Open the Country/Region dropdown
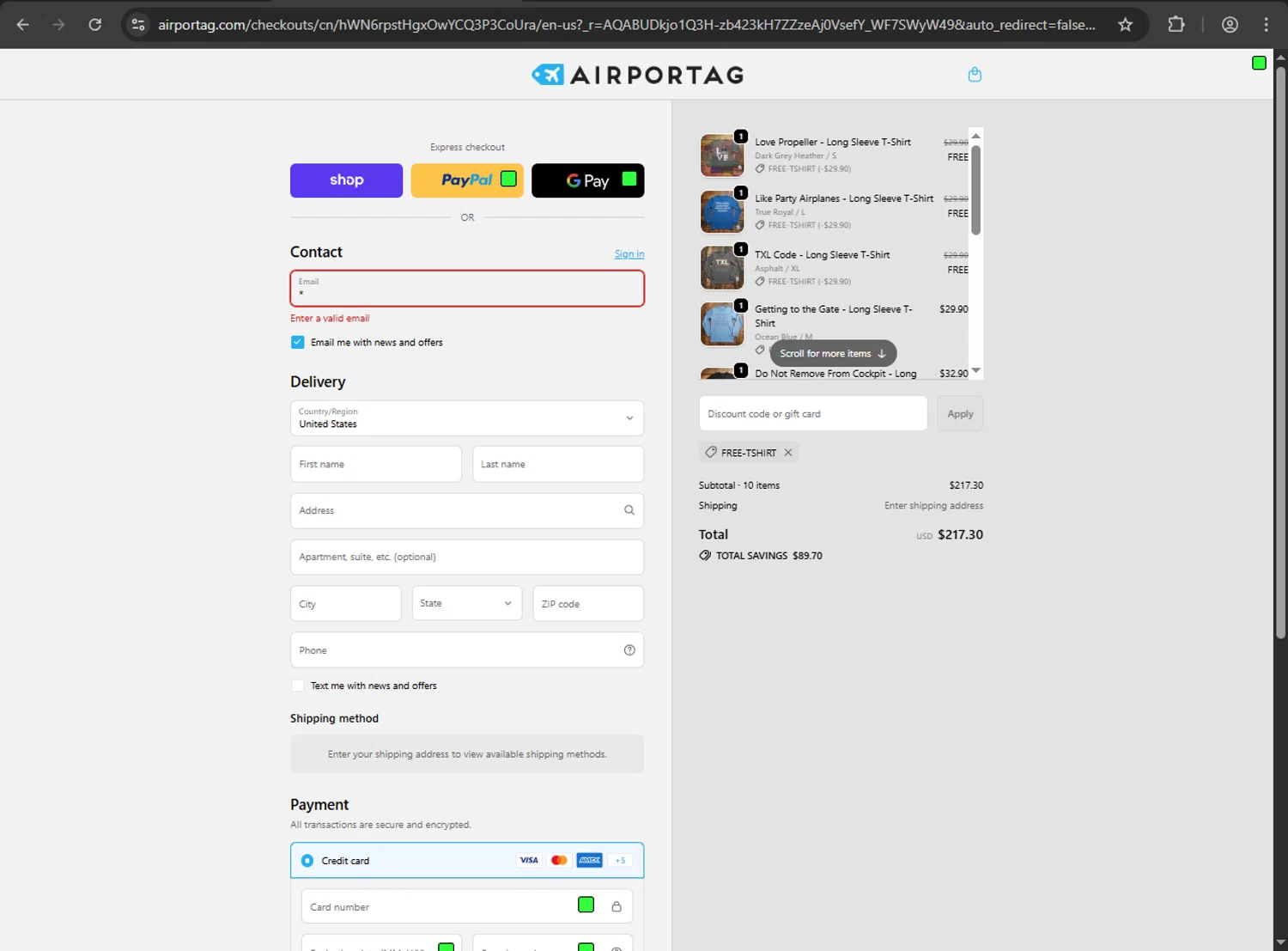 coord(467,418)
